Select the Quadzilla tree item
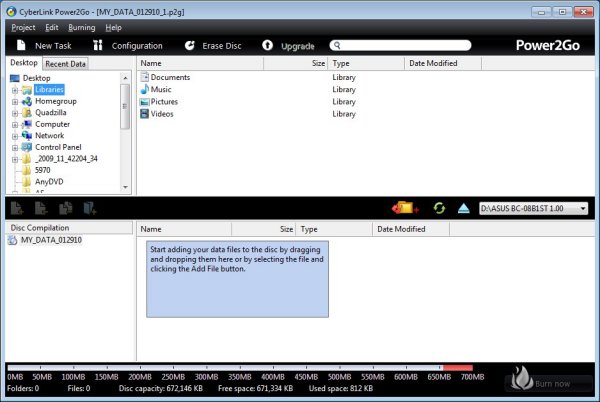Screen dimensions: 600x402 pyautogui.click(x=51, y=112)
